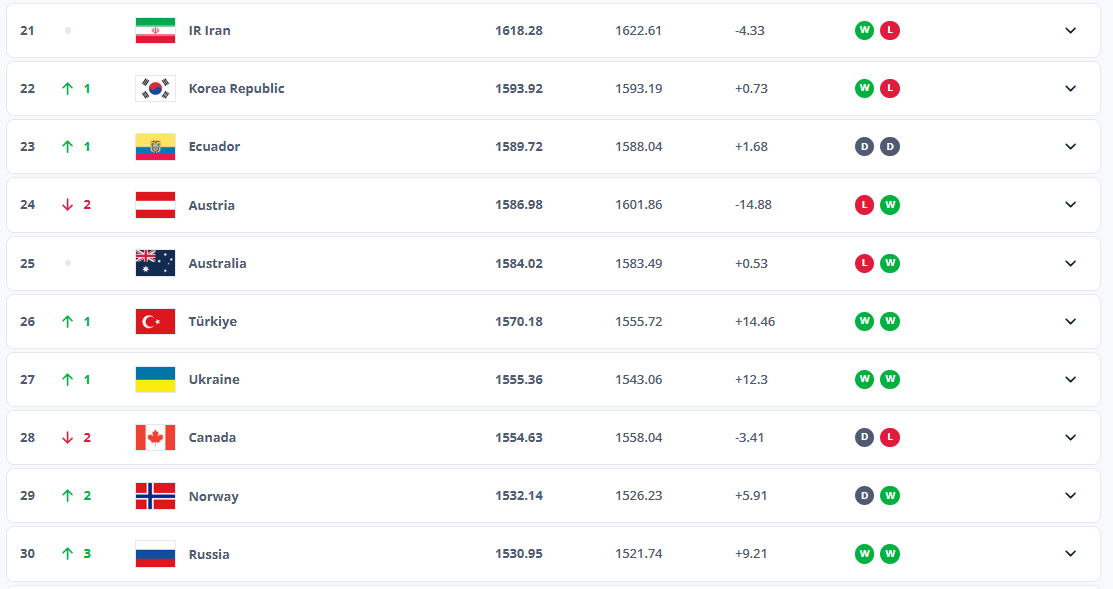Click the Norway team name
The height and width of the screenshot is (589, 1113).
pos(213,496)
